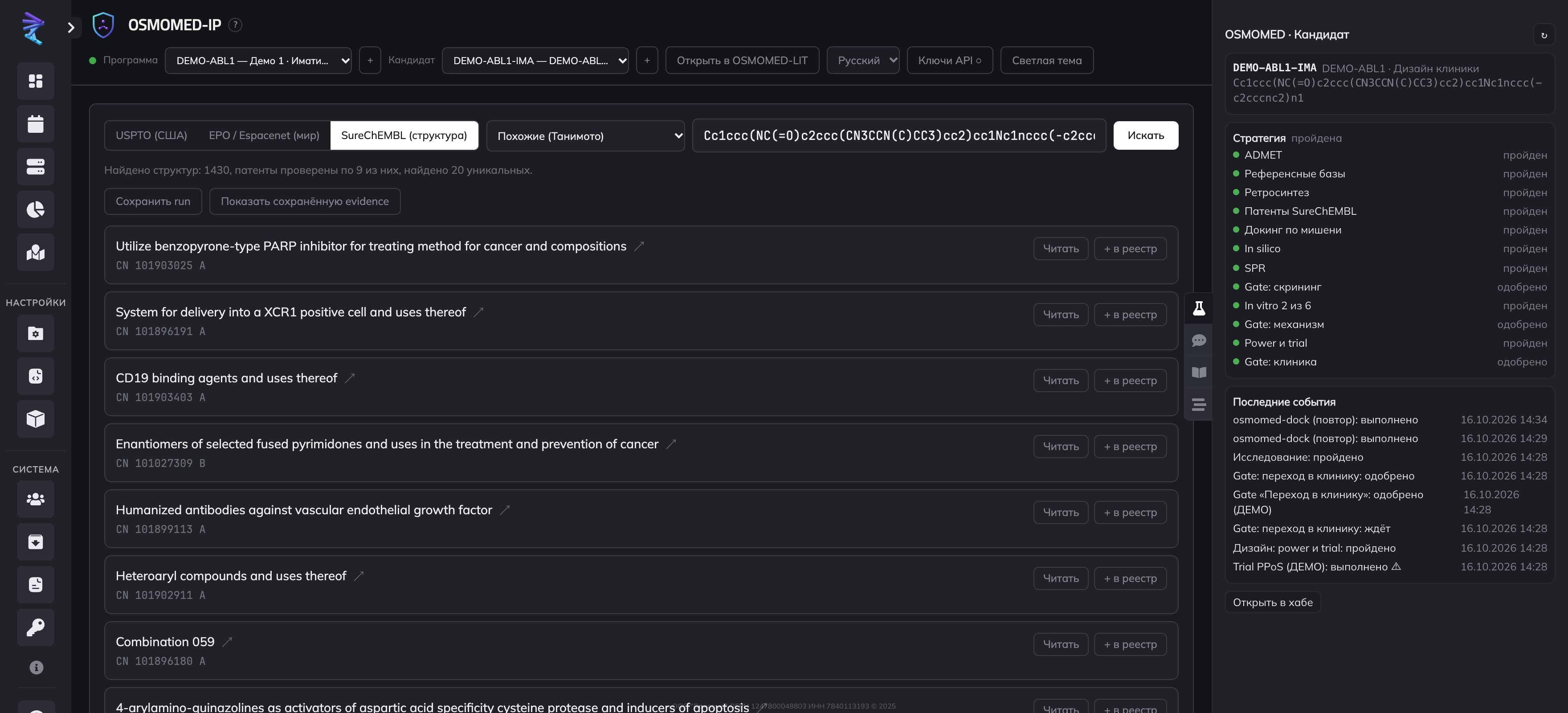This screenshot has height=713, width=1568.
Task: Open the users group icon under СИСТЕМА
Action: [x=35, y=499]
